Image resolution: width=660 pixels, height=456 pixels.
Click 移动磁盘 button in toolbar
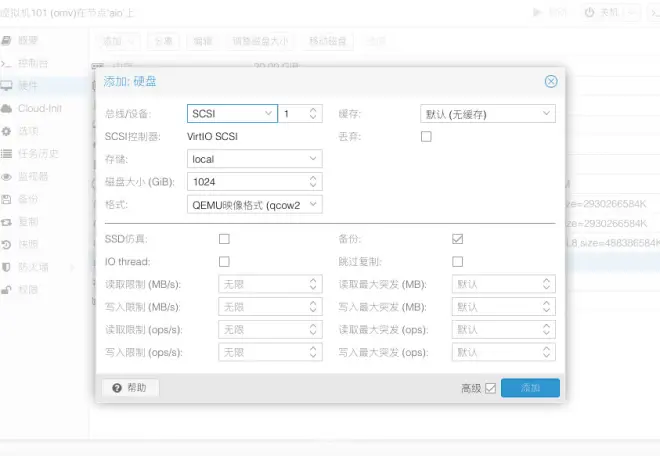pyautogui.click(x=327, y=41)
